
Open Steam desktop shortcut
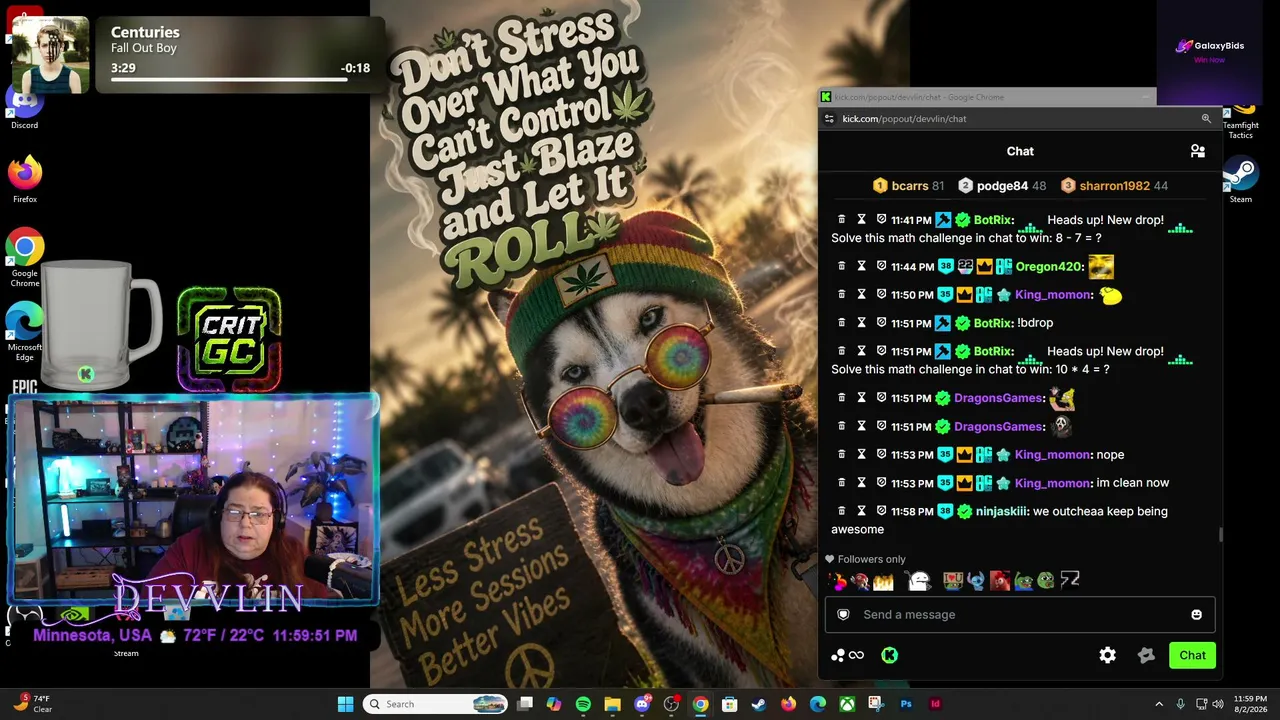tap(1240, 180)
